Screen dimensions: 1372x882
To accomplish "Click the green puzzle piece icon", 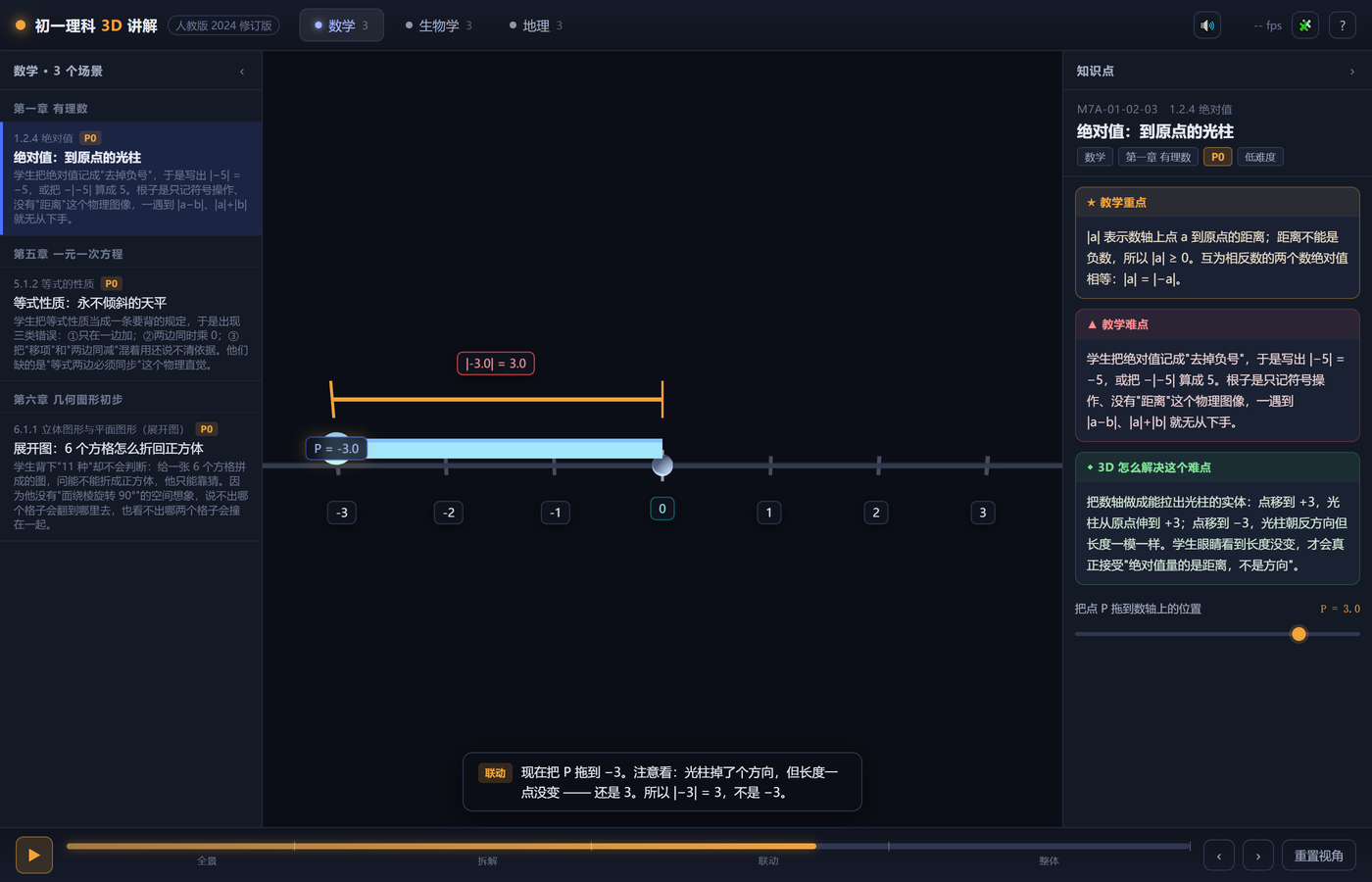I will (1304, 25).
